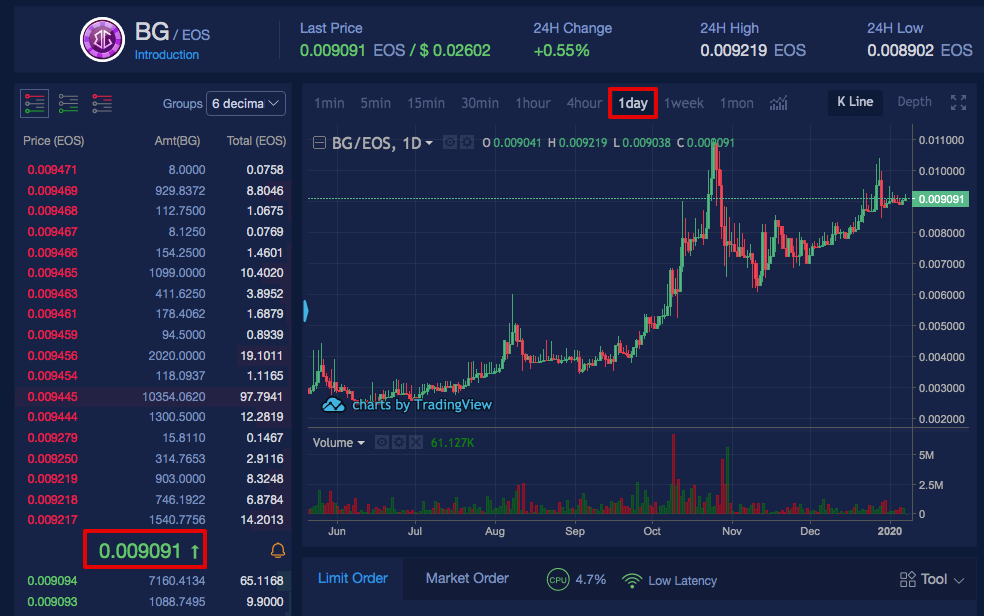Open the Introduction link
The width and height of the screenshot is (984, 616).
(x=166, y=55)
